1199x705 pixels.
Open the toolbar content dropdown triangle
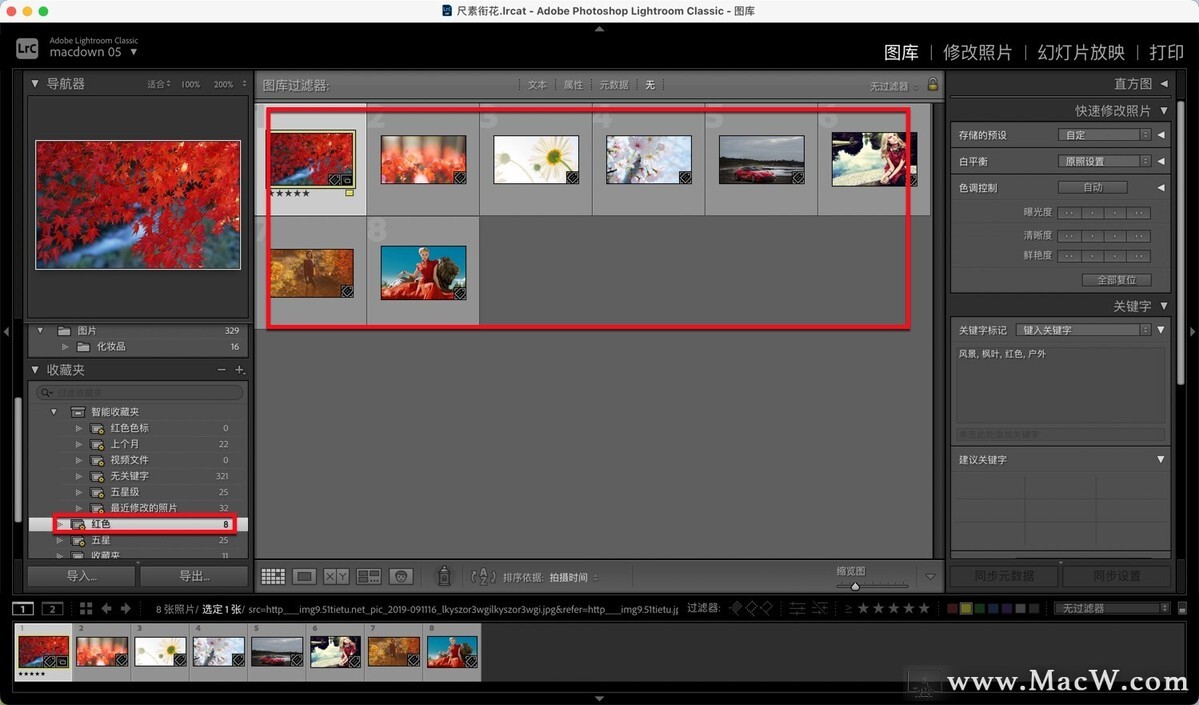coord(931,577)
